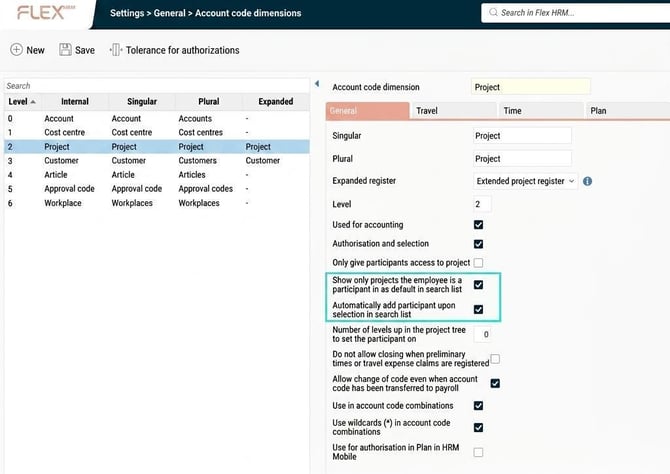Click the Save floppy disk icon
Viewport: 670px width, 474px height.
coord(65,50)
